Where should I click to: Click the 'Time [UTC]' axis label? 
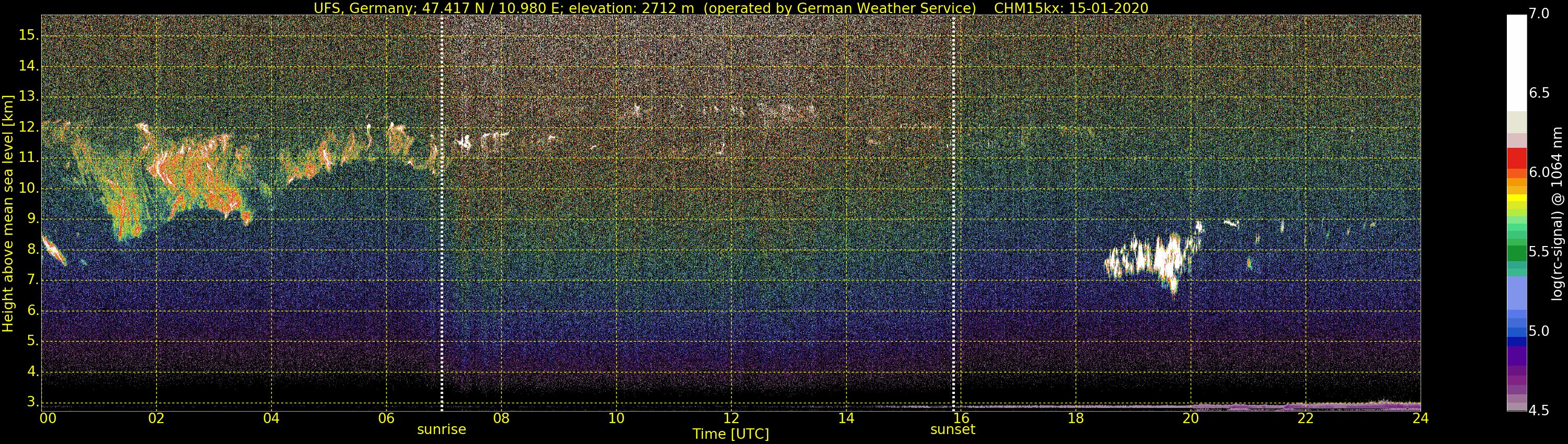click(731, 434)
